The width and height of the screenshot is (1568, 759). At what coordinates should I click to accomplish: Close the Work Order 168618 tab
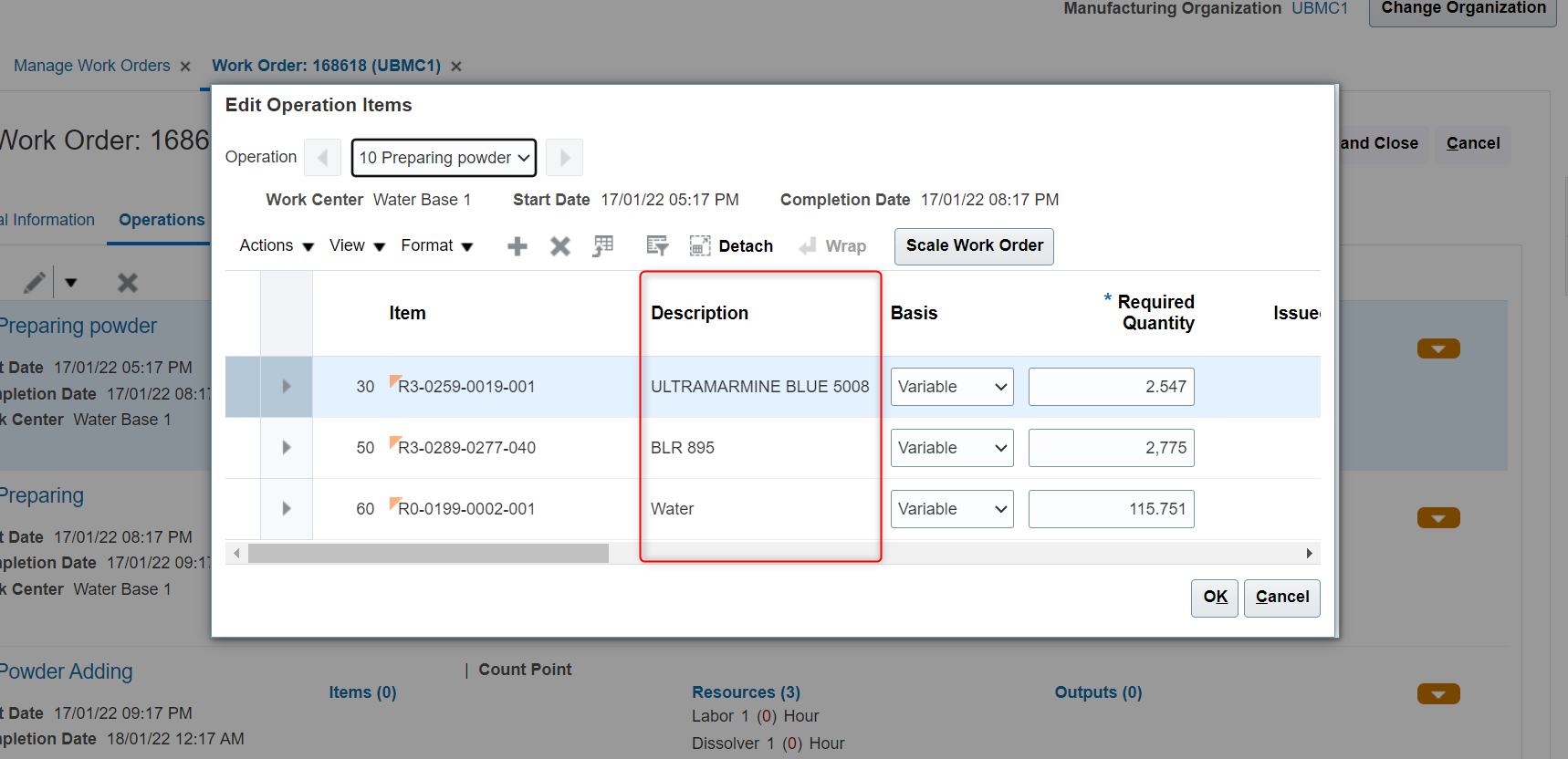point(456,67)
